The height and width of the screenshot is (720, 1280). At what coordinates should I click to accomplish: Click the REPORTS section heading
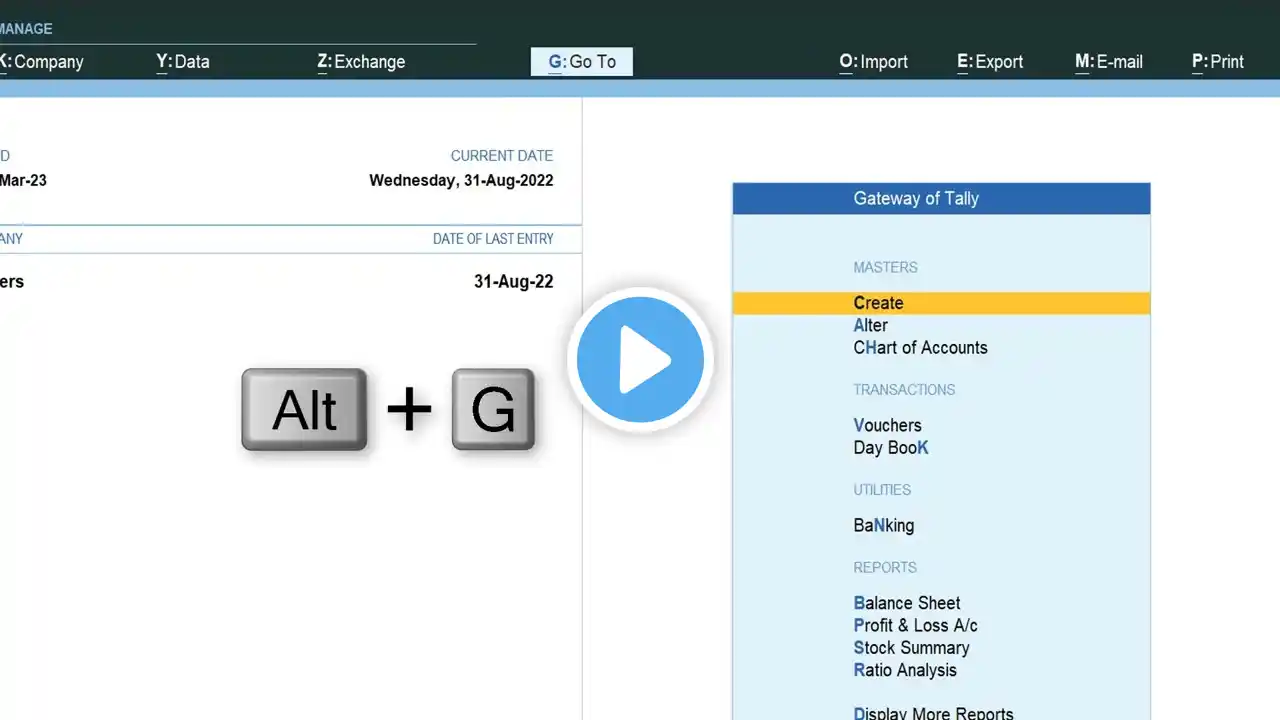click(x=885, y=568)
